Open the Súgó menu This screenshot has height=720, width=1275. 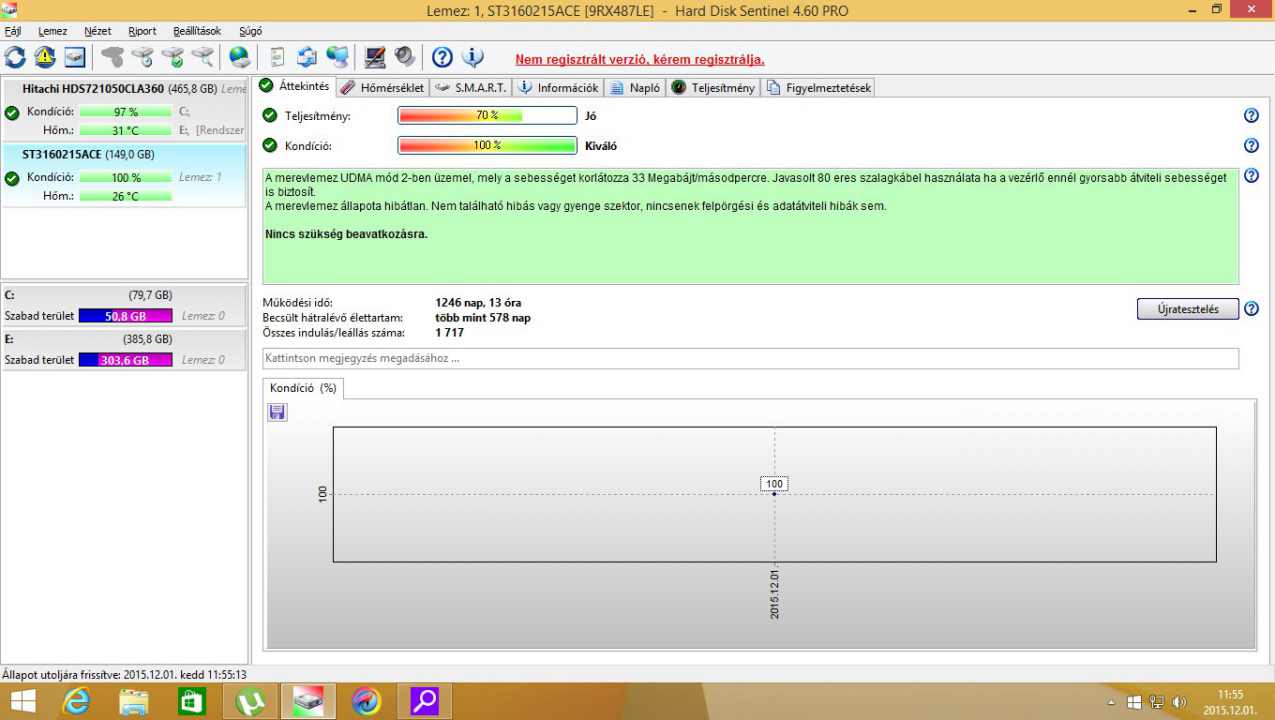click(x=250, y=31)
